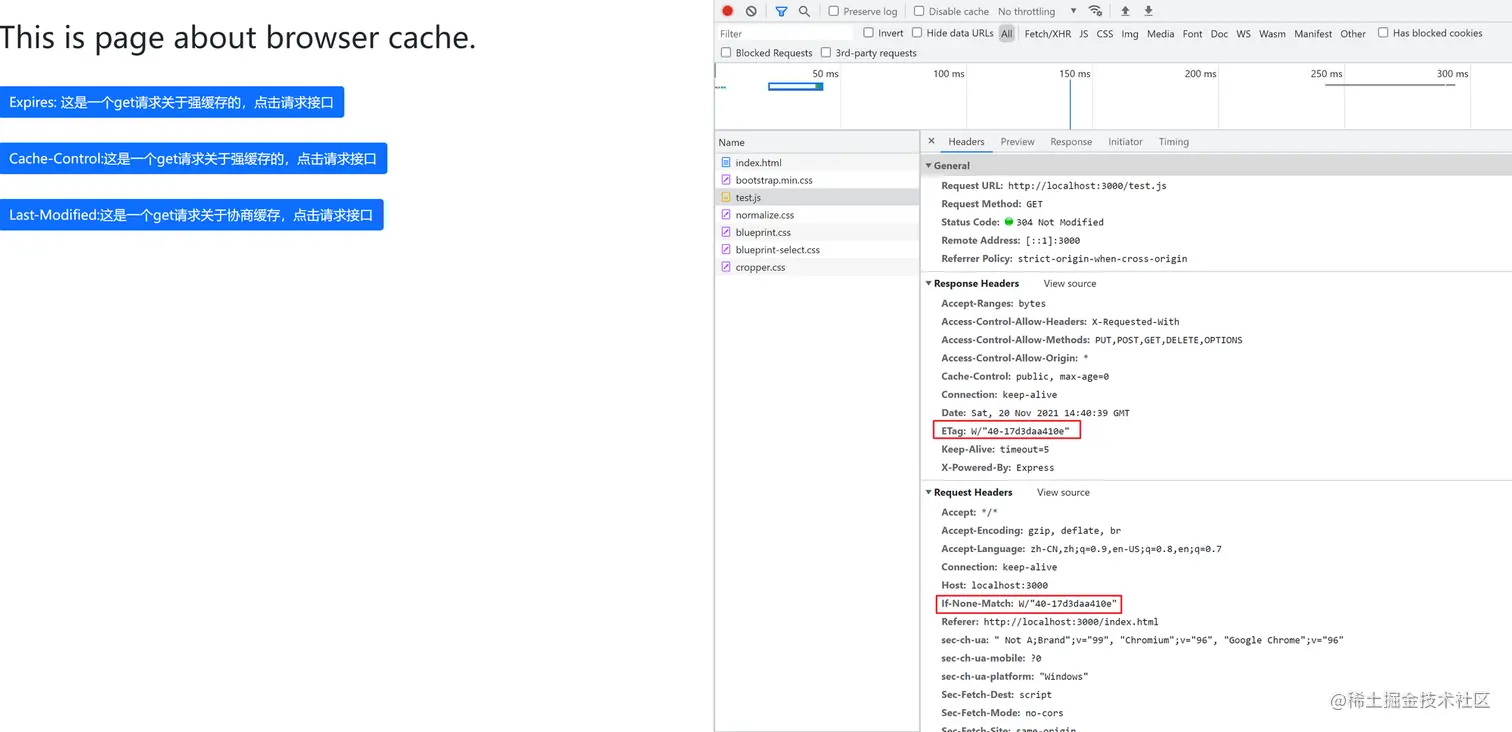The height and width of the screenshot is (732, 1512).
Task: Switch to the Headers tab
Action: pyautogui.click(x=967, y=142)
